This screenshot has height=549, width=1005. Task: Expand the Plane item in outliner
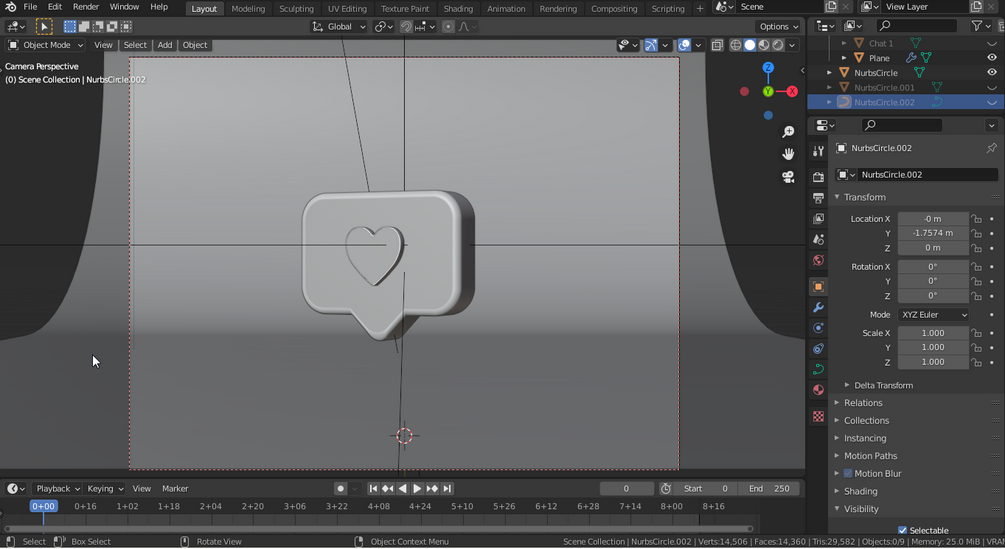click(x=844, y=58)
